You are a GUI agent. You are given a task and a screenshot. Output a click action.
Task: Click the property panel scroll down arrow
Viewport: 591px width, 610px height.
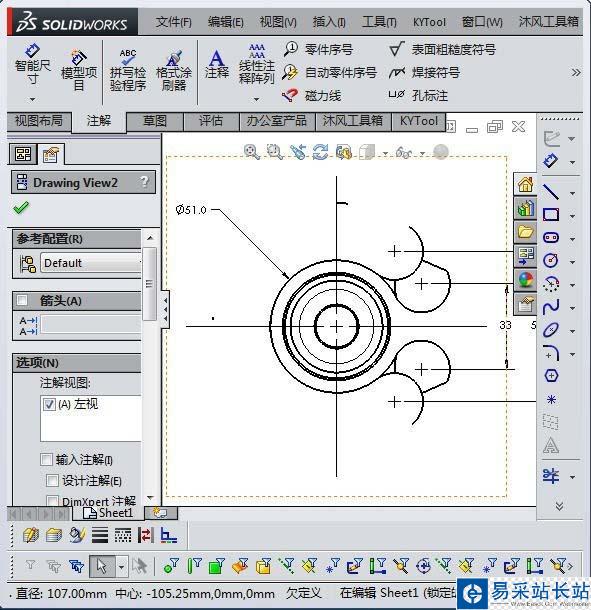coord(150,498)
